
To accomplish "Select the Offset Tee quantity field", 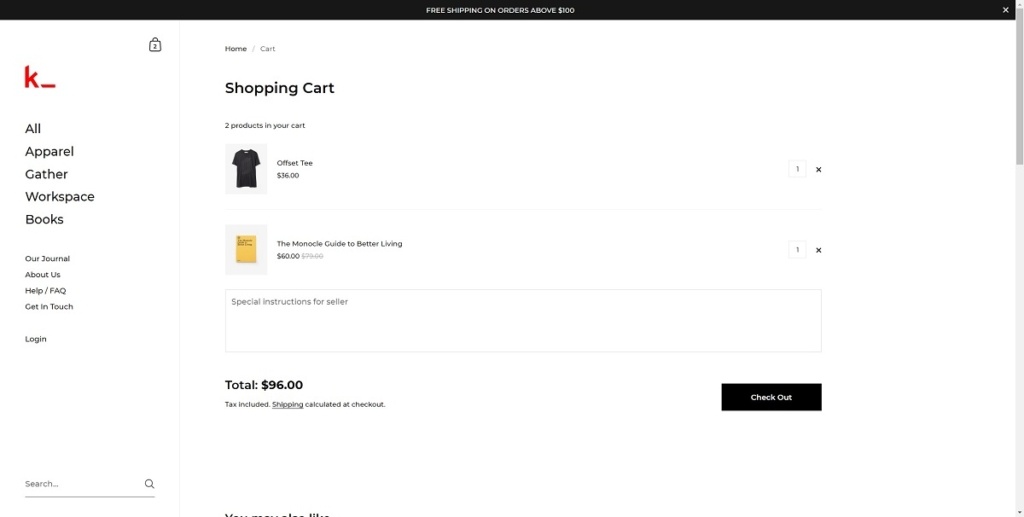I will click(797, 169).
